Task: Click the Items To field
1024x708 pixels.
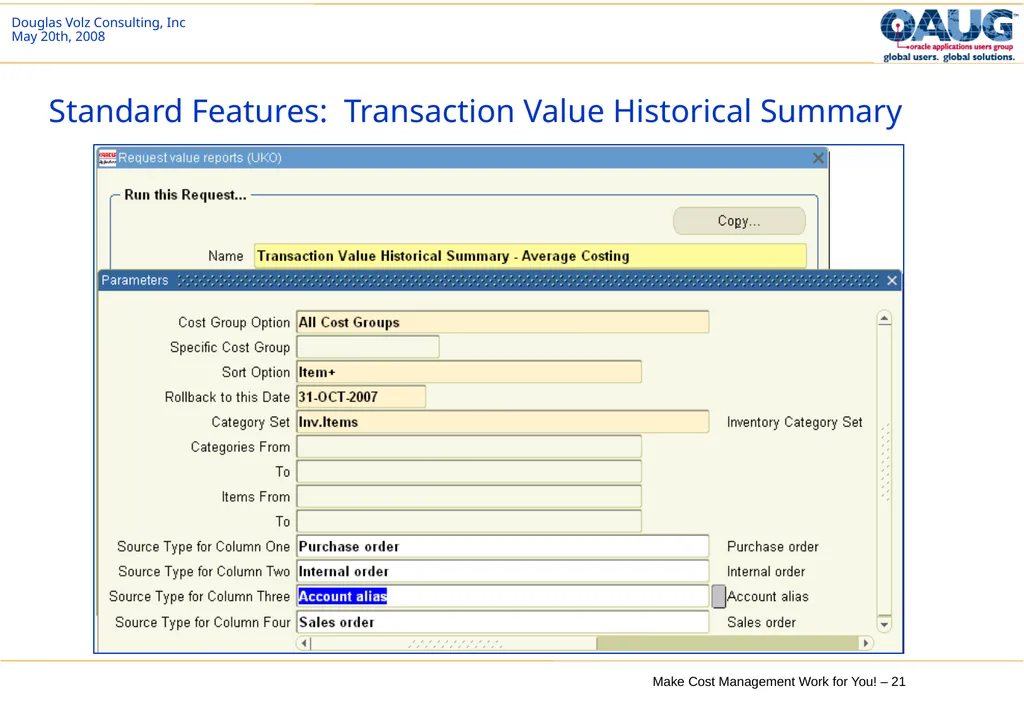Action: 469,521
